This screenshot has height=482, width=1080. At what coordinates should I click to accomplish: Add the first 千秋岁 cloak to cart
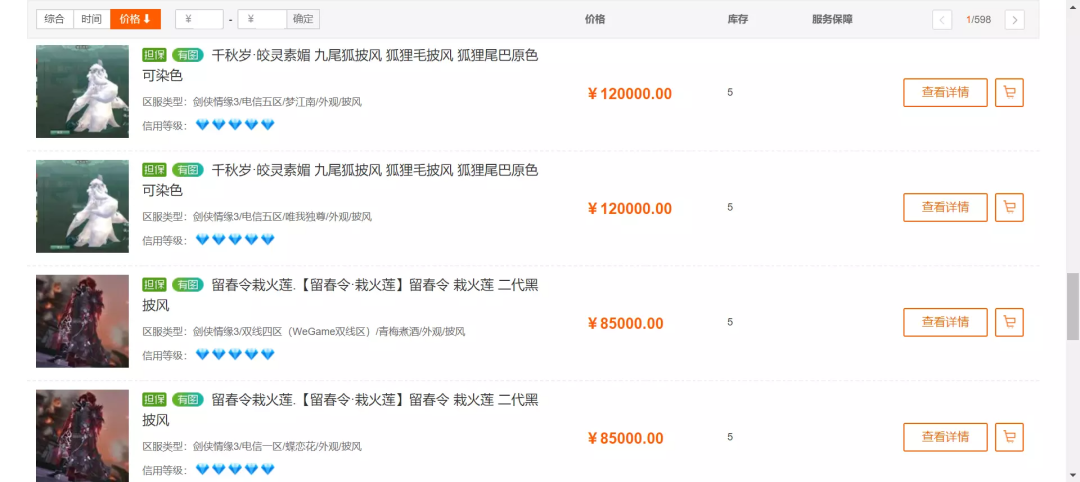pyautogui.click(x=1009, y=93)
